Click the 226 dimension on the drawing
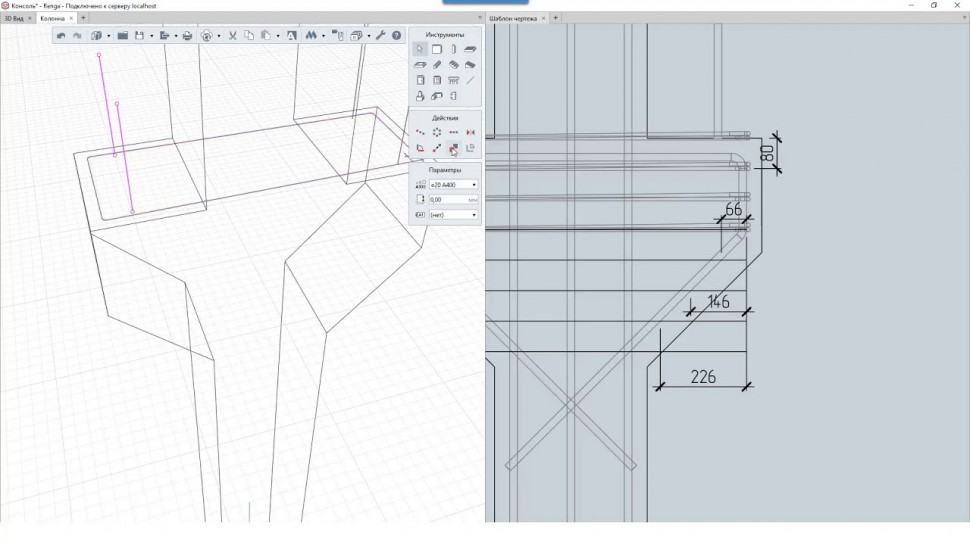This screenshot has width=970, height=545. (x=703, y=377)
